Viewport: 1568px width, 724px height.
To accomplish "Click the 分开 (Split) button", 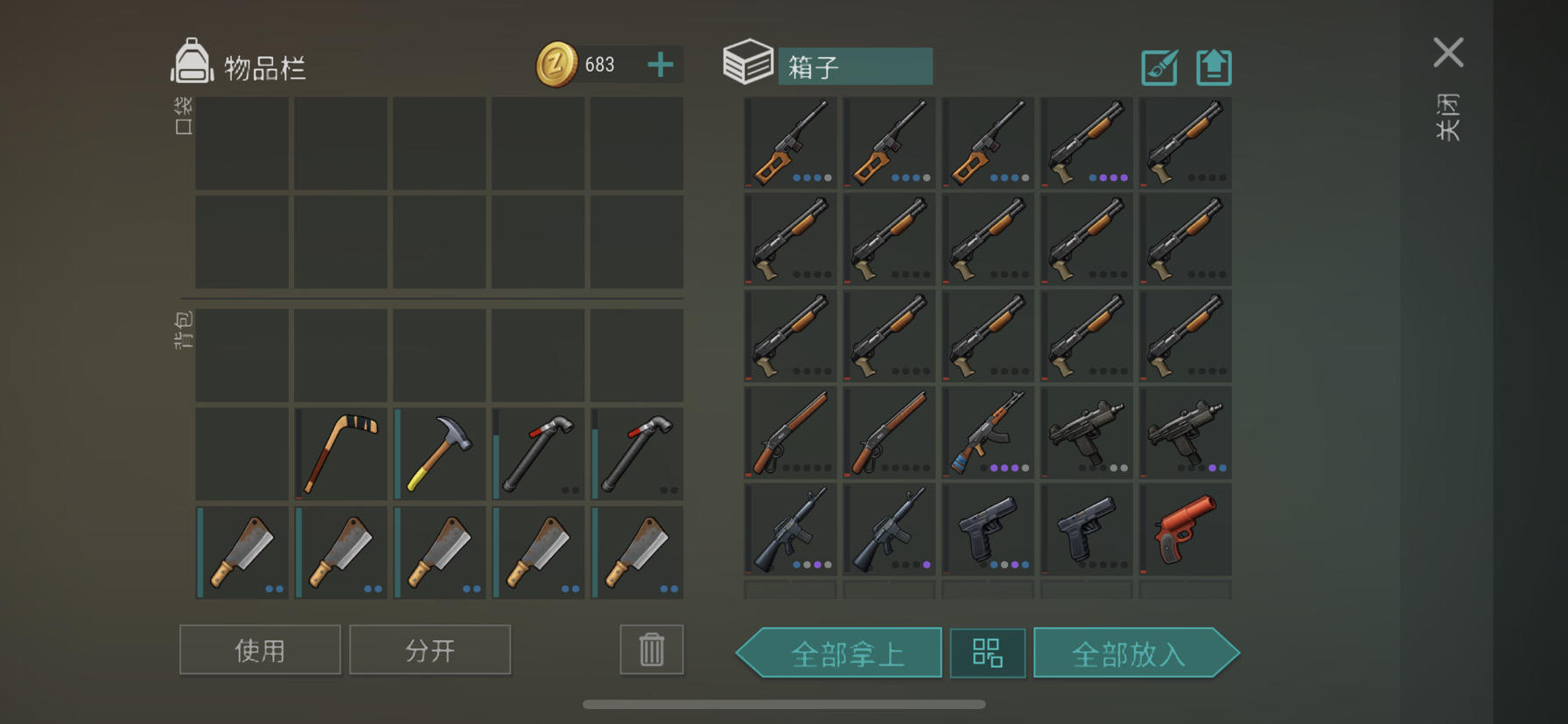I will point(430,650).
